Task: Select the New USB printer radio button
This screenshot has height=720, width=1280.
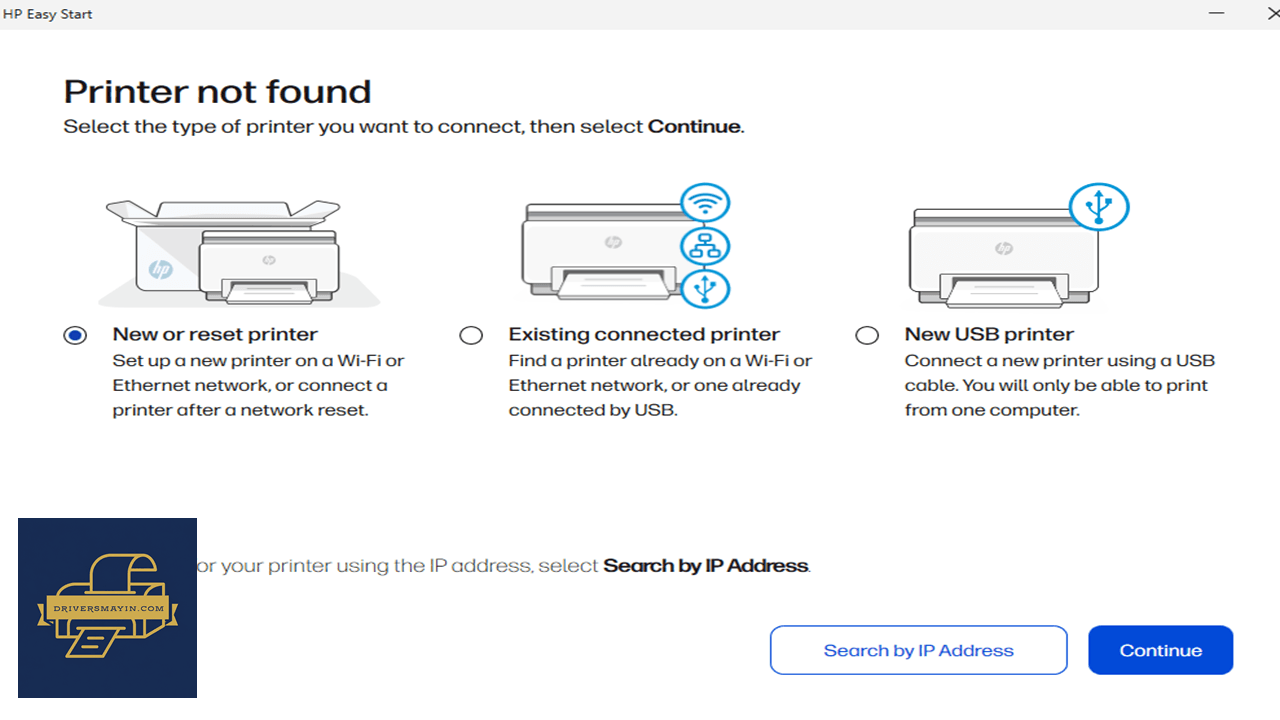Action: pos(867,335)
